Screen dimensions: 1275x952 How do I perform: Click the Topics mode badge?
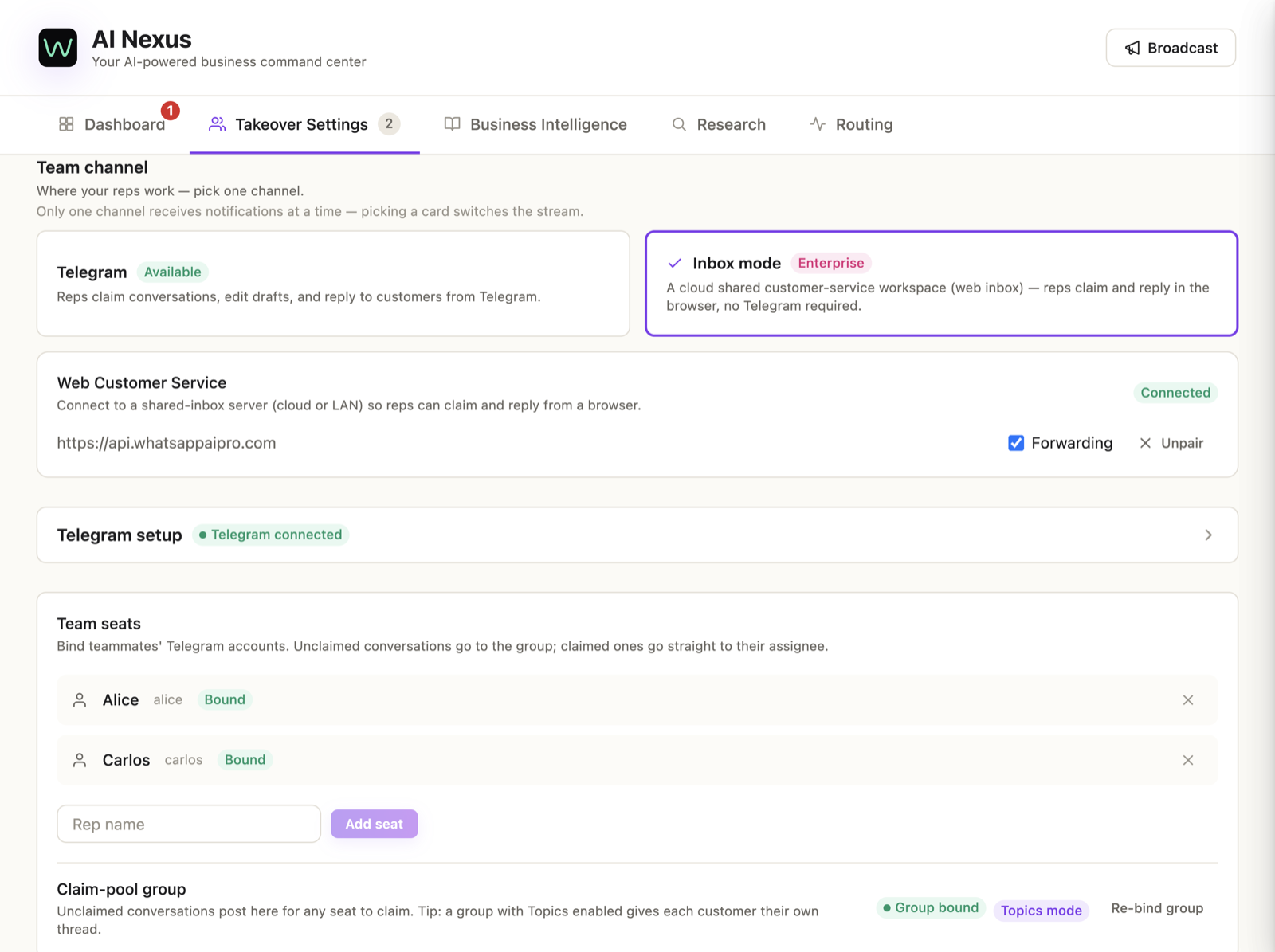point(1042,911)
